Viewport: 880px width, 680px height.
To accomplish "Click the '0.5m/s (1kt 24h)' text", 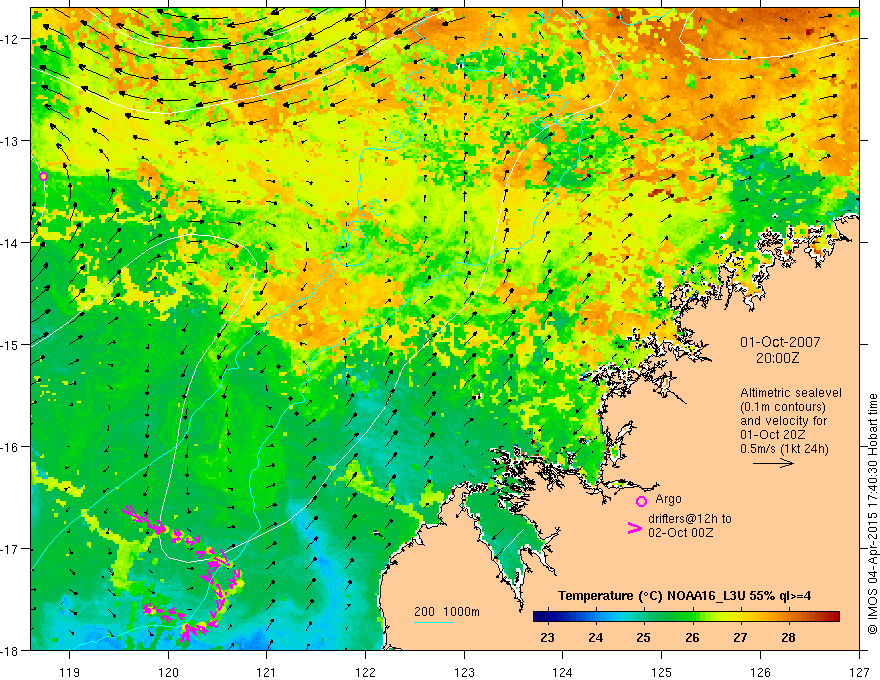I will (784, 448).
